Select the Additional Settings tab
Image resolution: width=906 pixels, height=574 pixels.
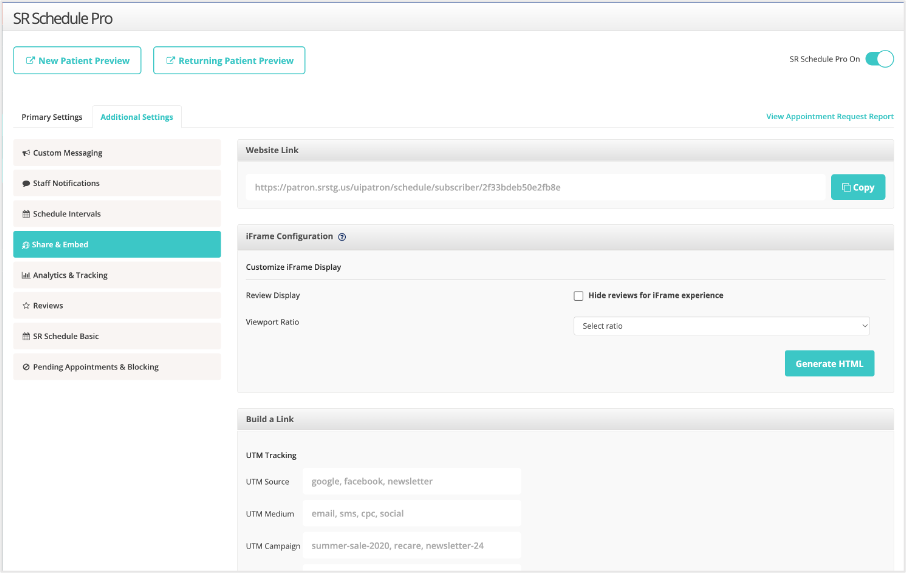[x=137, y=117]
